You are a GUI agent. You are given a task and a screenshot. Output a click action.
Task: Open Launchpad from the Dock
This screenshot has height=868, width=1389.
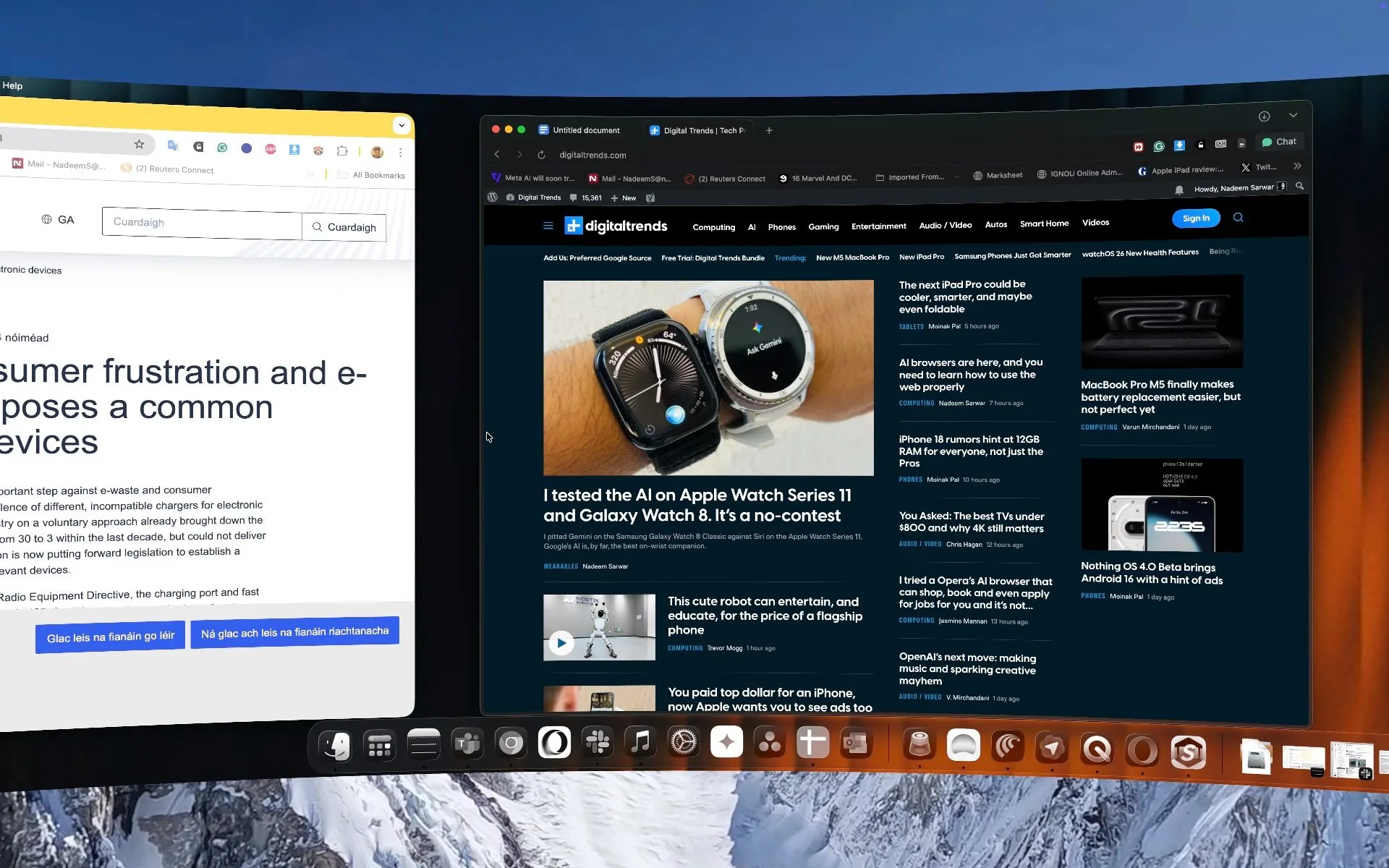point(379,746)
